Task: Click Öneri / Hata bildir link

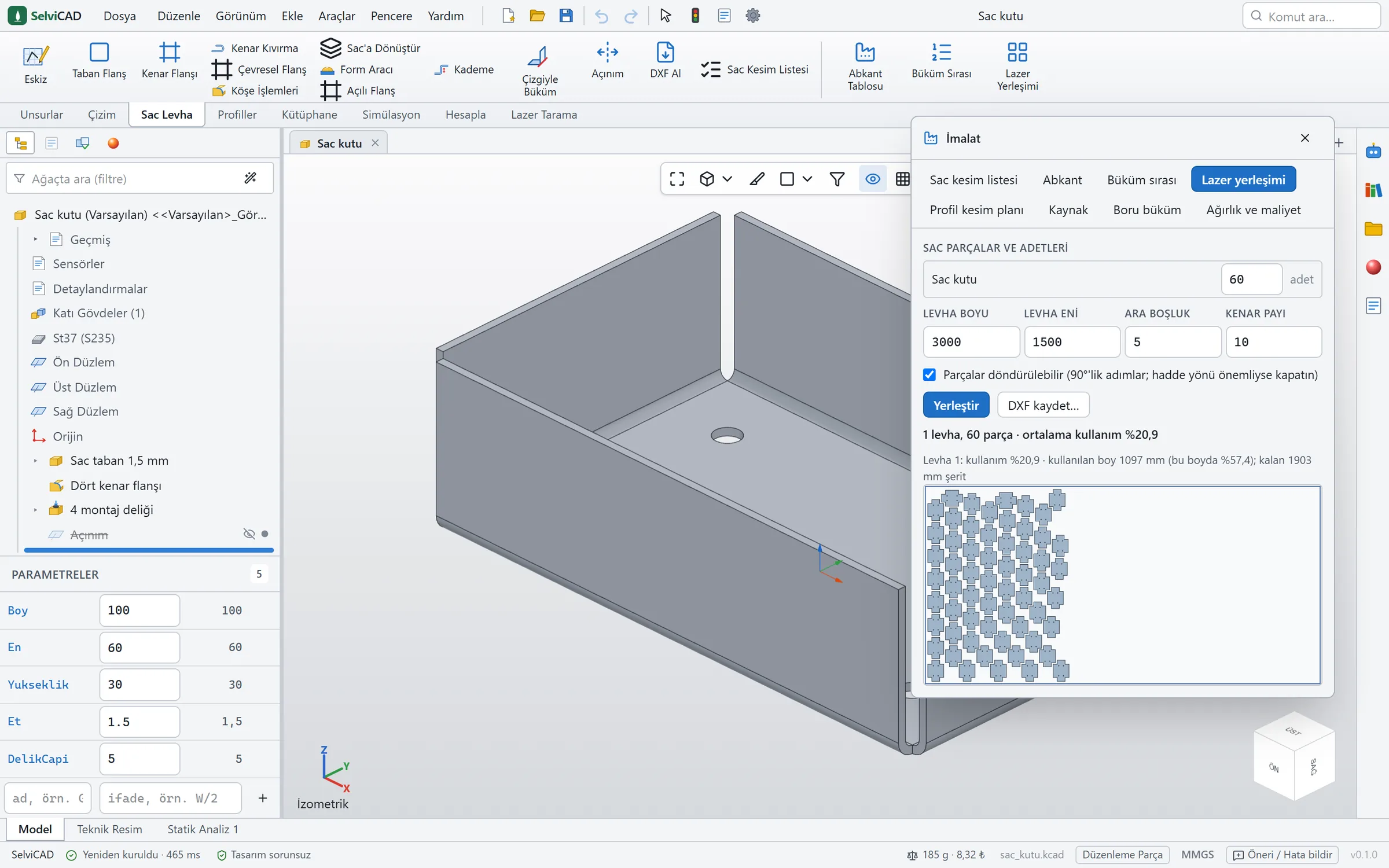Action: pyautogui.click(x=1282, y=855)
